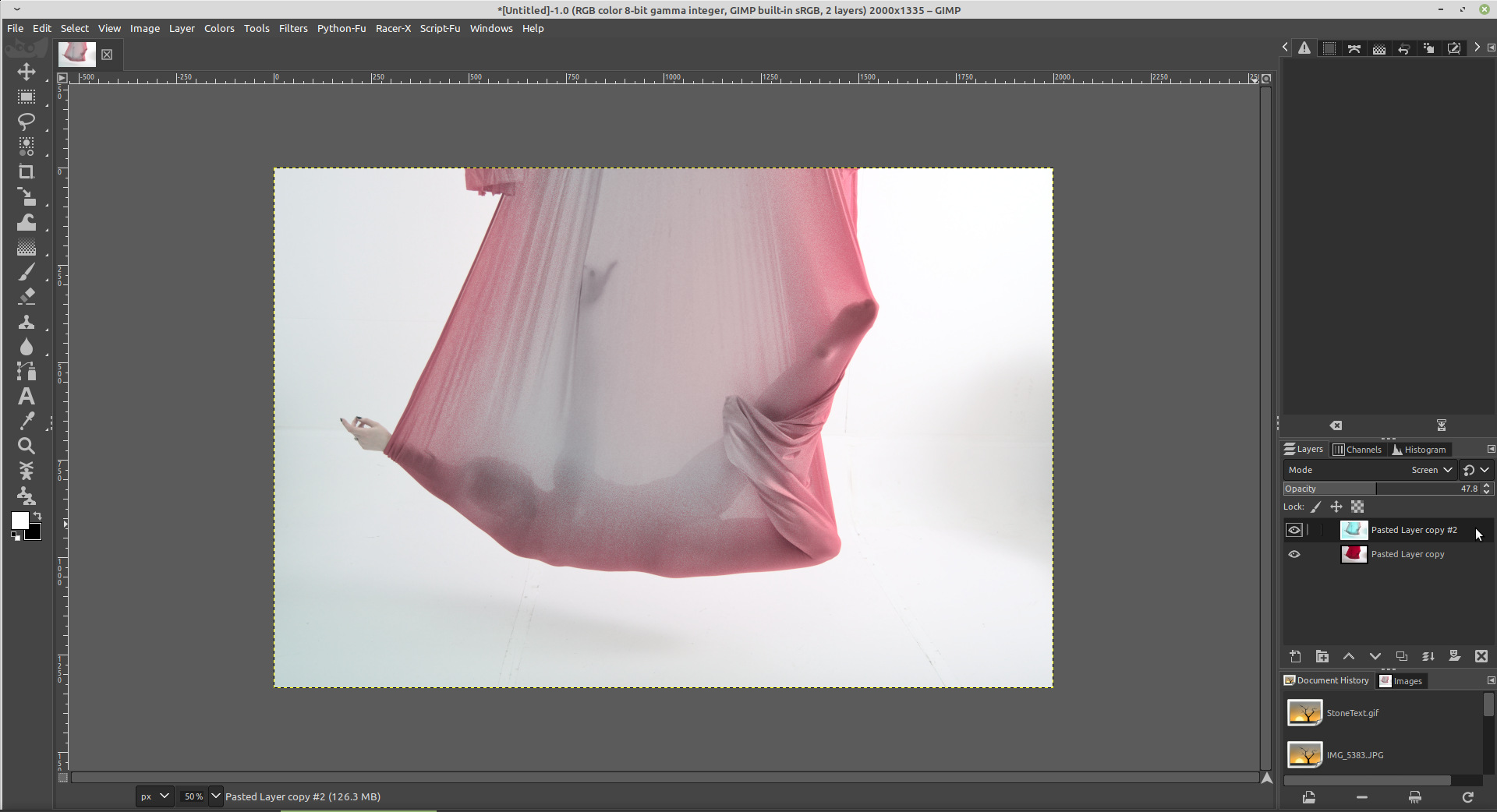The height and width of the screenshot is (812, 1497).
Task: Recreate preview in Document History
Action: click(x=1468, y=797)
